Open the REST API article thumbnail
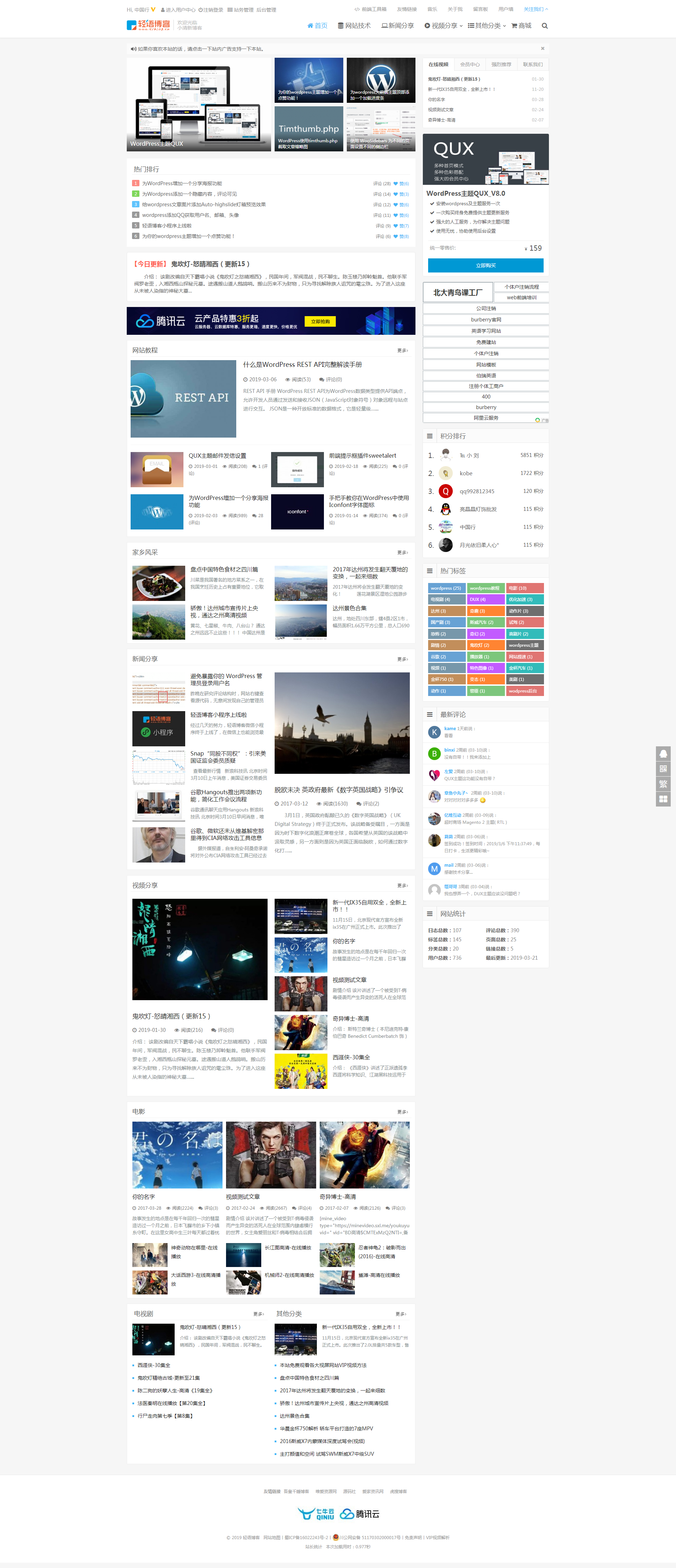The image size is (676, 1568). (183, 399)
